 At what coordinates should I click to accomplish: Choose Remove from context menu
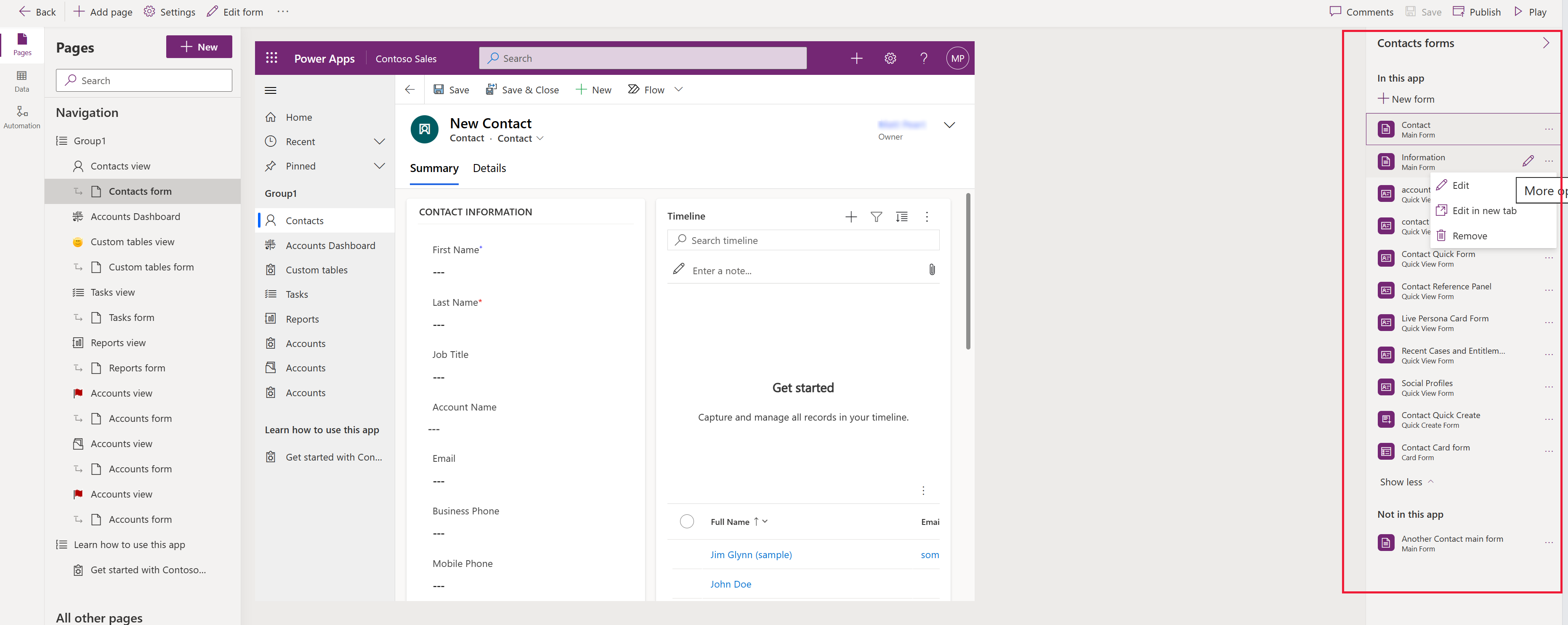pyautogui.click(x=1493, y=236)
